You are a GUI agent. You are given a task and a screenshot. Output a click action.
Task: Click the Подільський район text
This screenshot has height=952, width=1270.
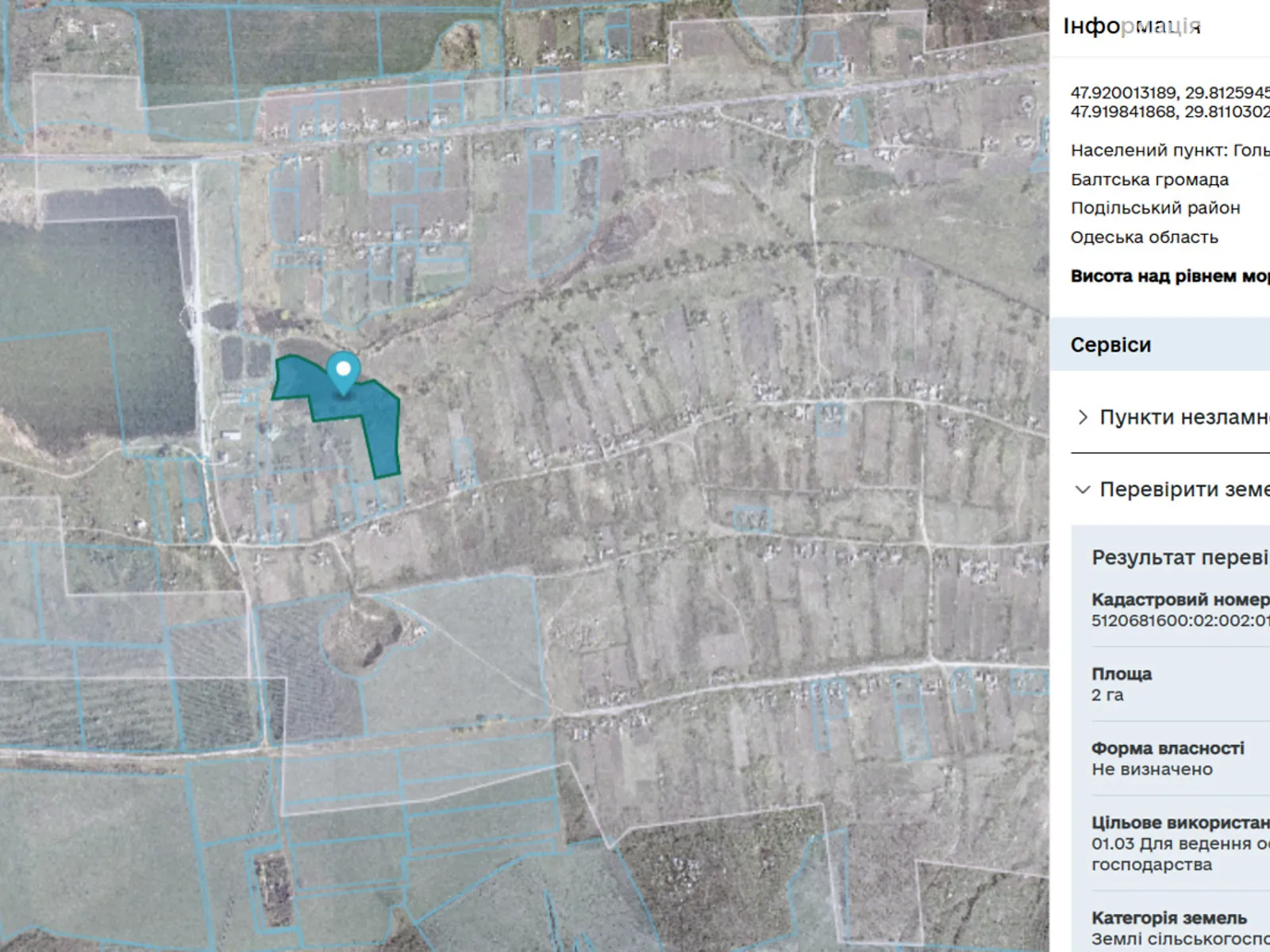1155,208
